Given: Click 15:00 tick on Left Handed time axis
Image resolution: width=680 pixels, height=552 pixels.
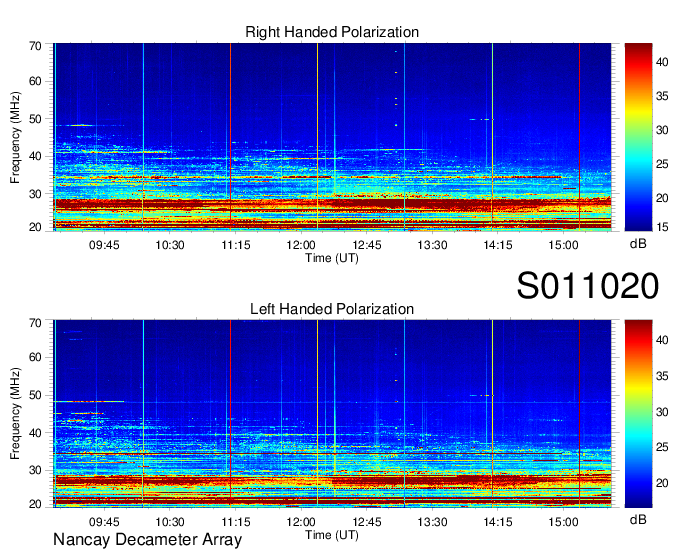Looking at the screenshot, I should click(563, 522).
